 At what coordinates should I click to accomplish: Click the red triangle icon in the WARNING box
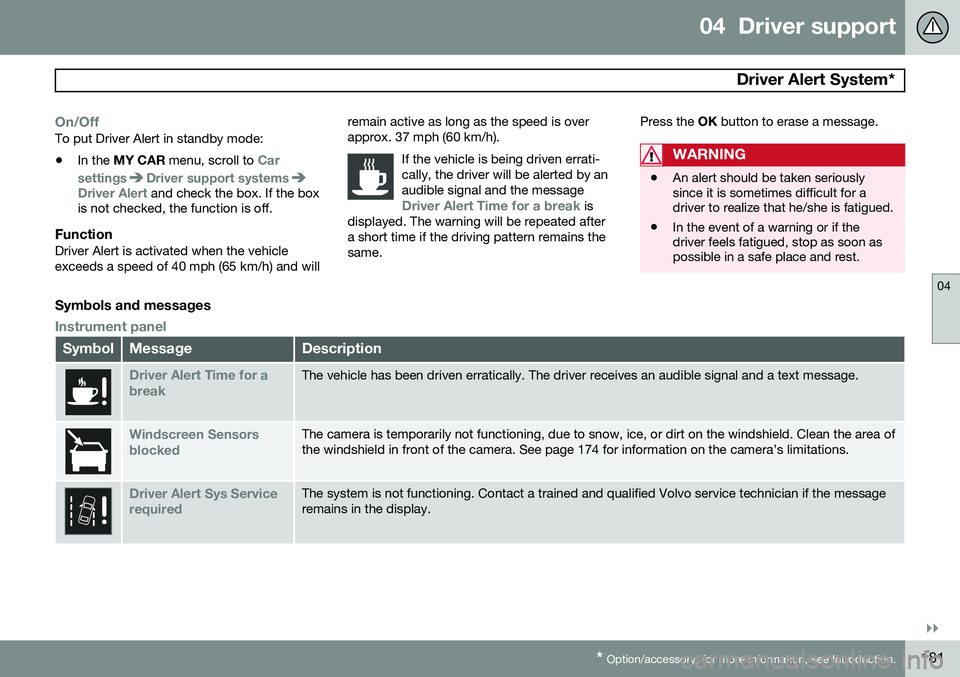651,155
